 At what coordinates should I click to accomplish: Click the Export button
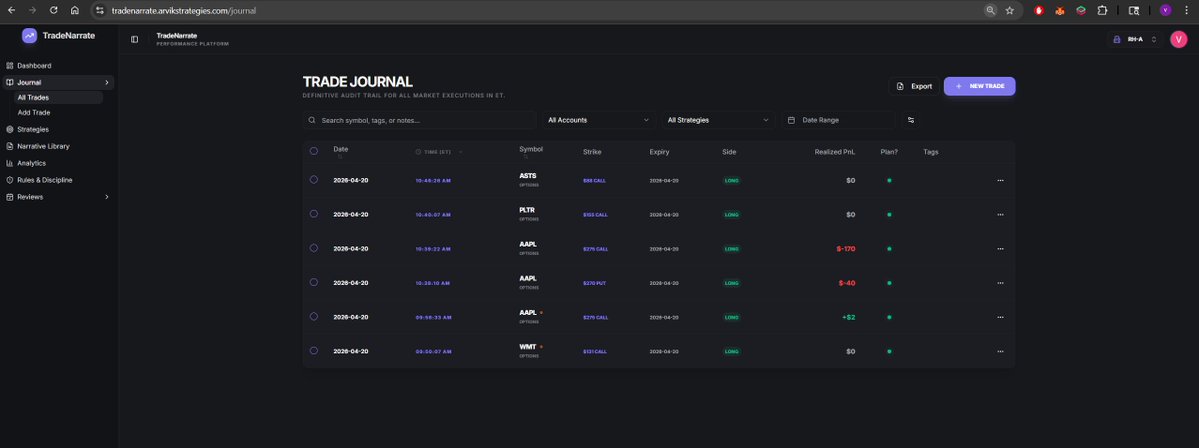pos(914,86)
